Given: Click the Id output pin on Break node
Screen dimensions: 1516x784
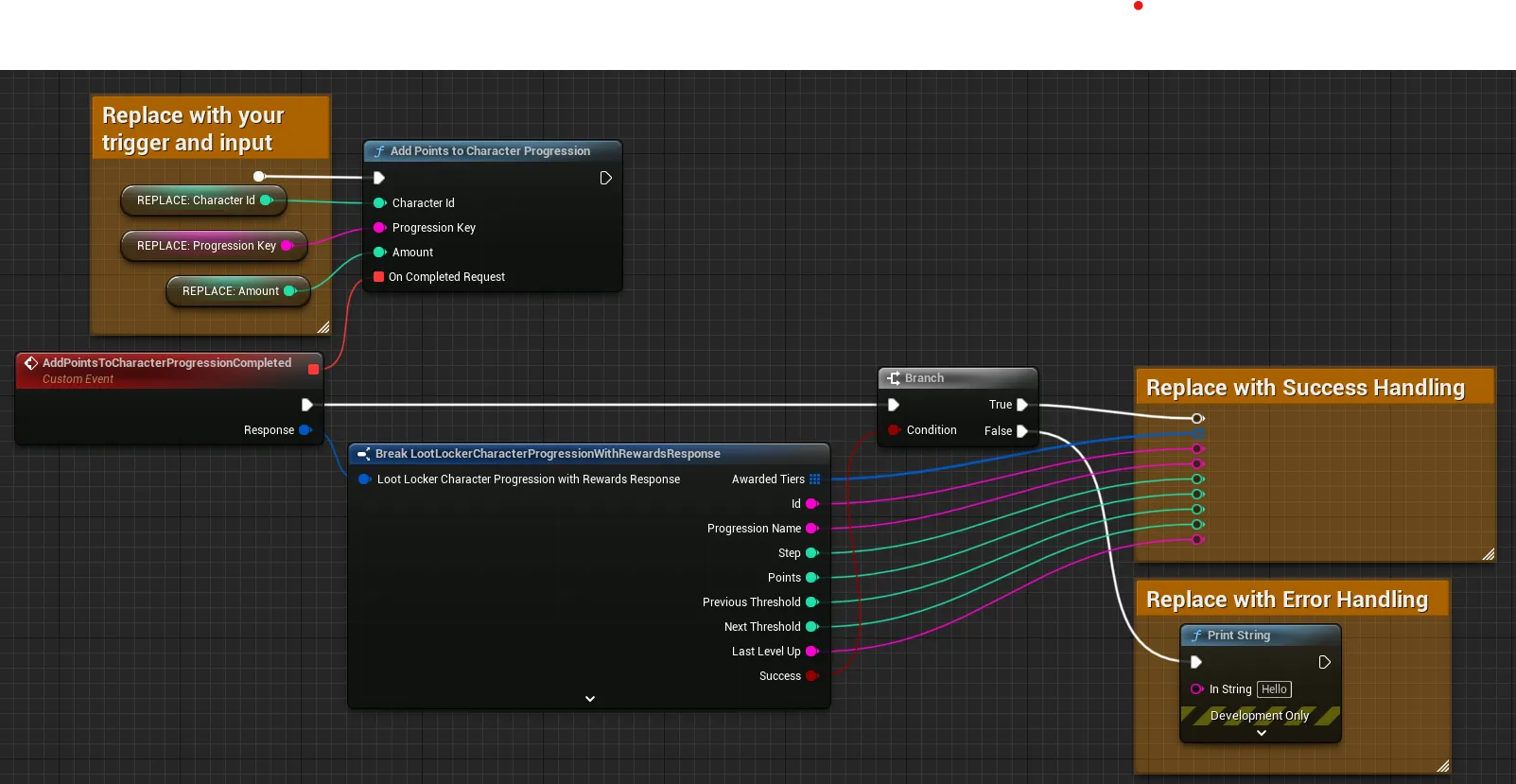Looking at the screenshot, I should (811, 504).
